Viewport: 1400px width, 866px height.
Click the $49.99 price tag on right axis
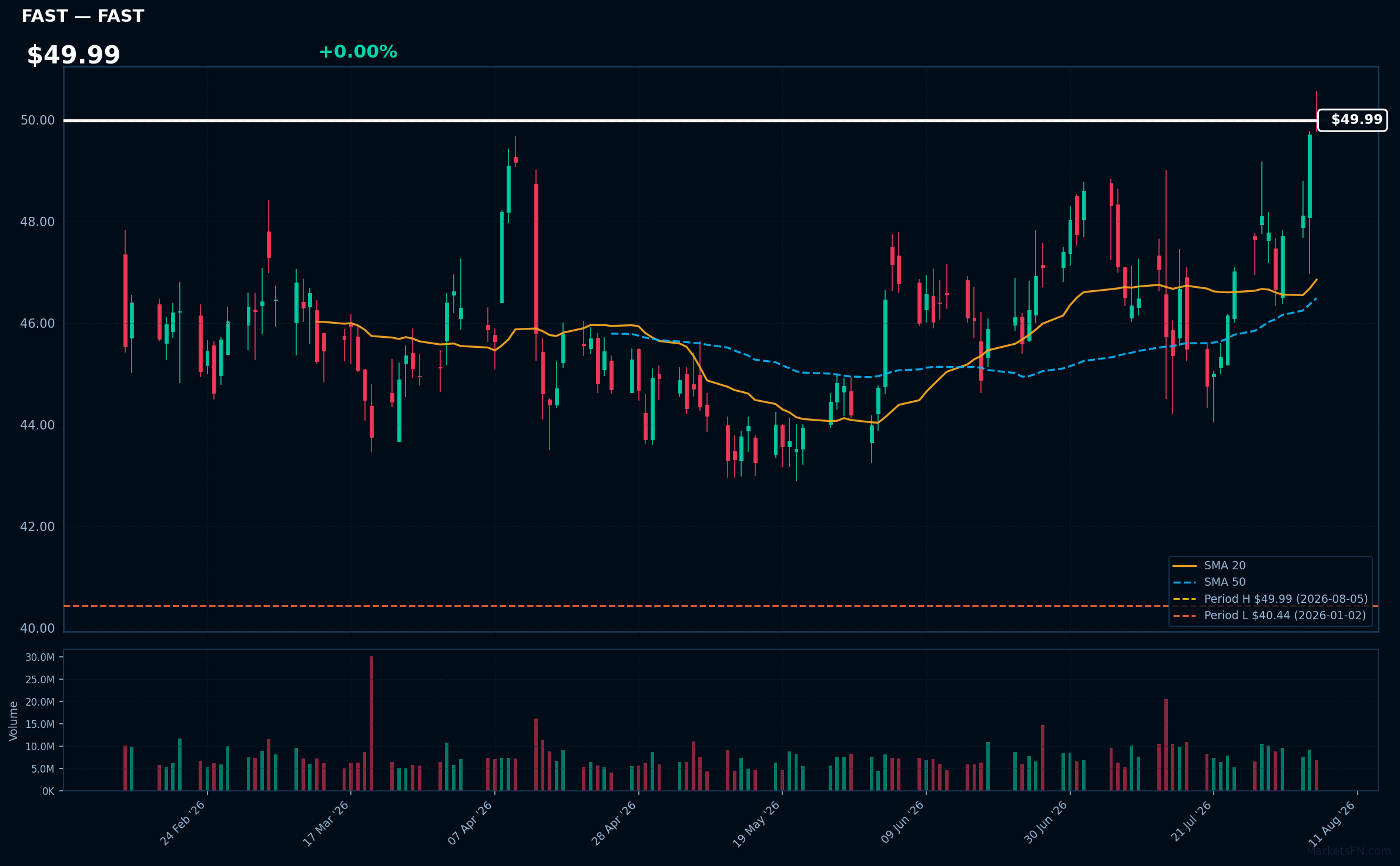(x=1352, y=120)
